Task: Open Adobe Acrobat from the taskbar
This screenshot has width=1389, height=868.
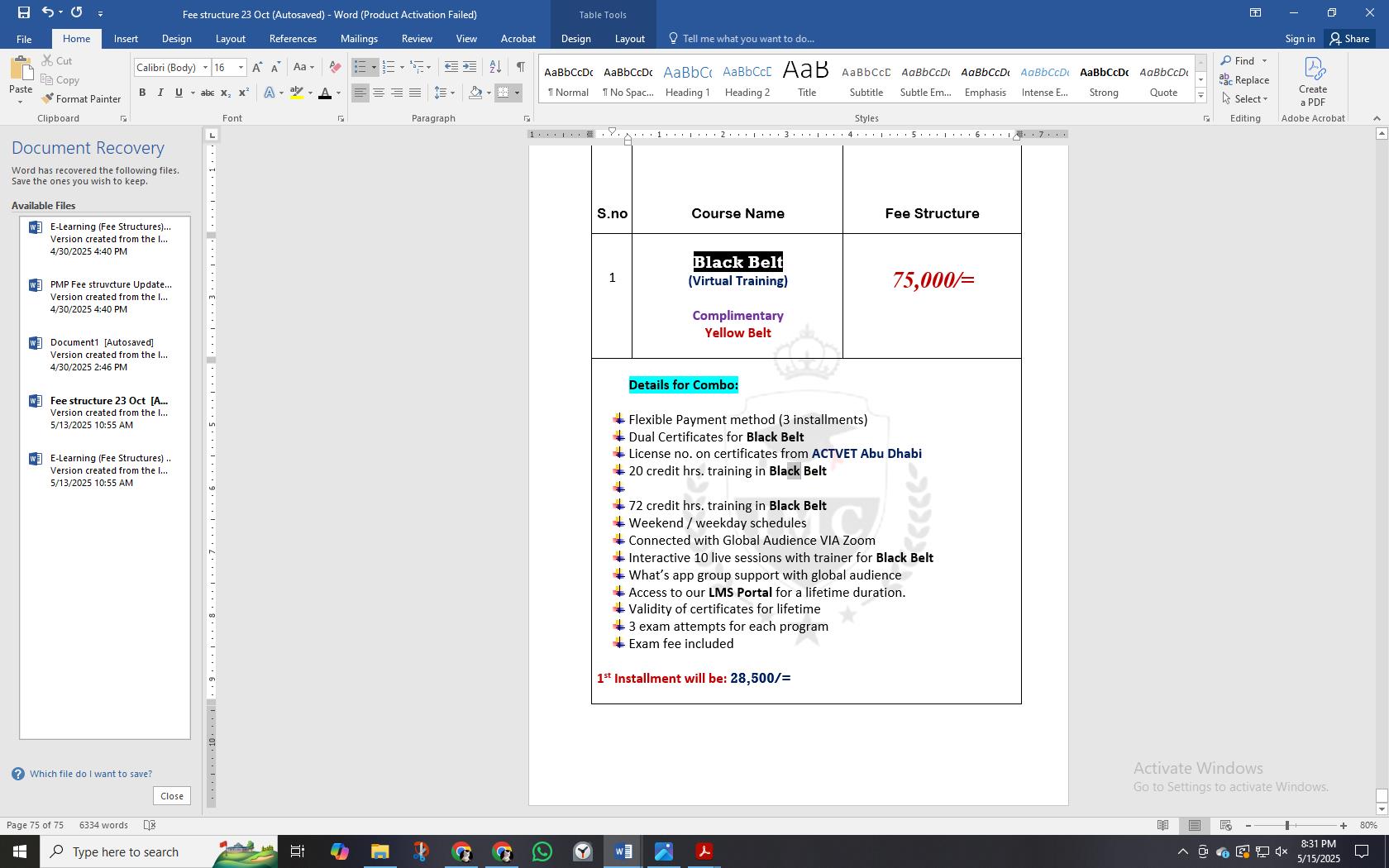Action: 704,851
